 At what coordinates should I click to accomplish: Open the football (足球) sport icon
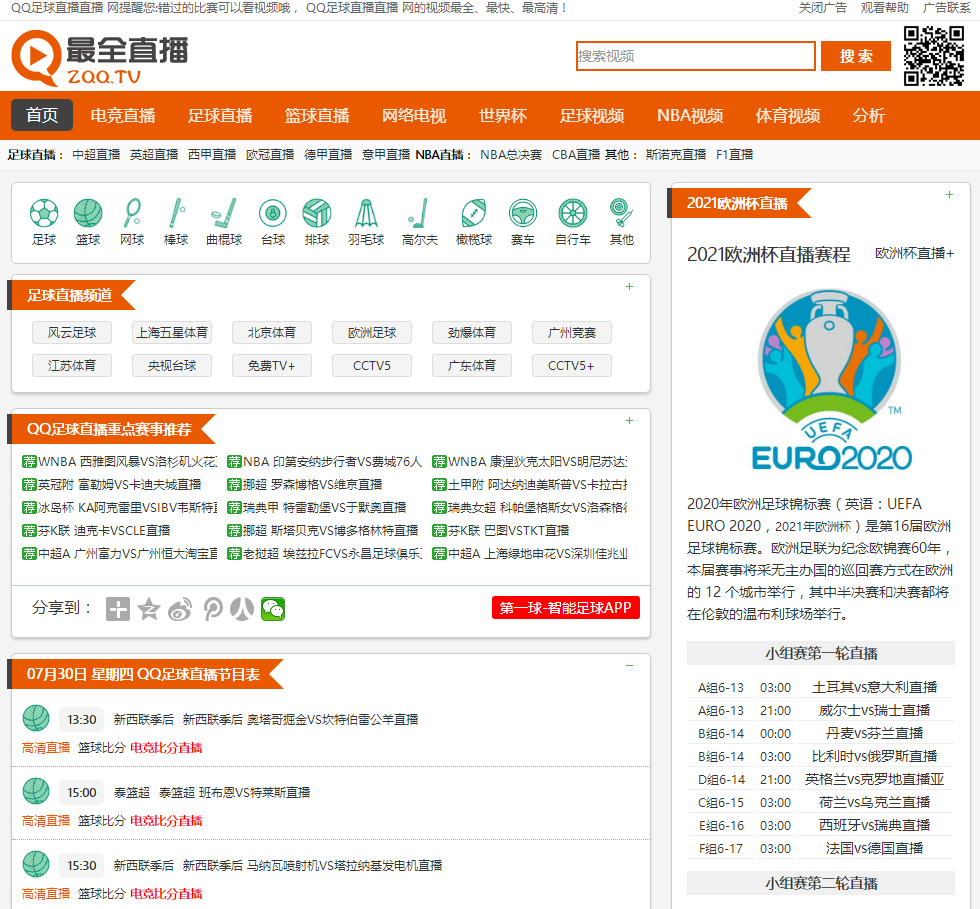point(44,213)
